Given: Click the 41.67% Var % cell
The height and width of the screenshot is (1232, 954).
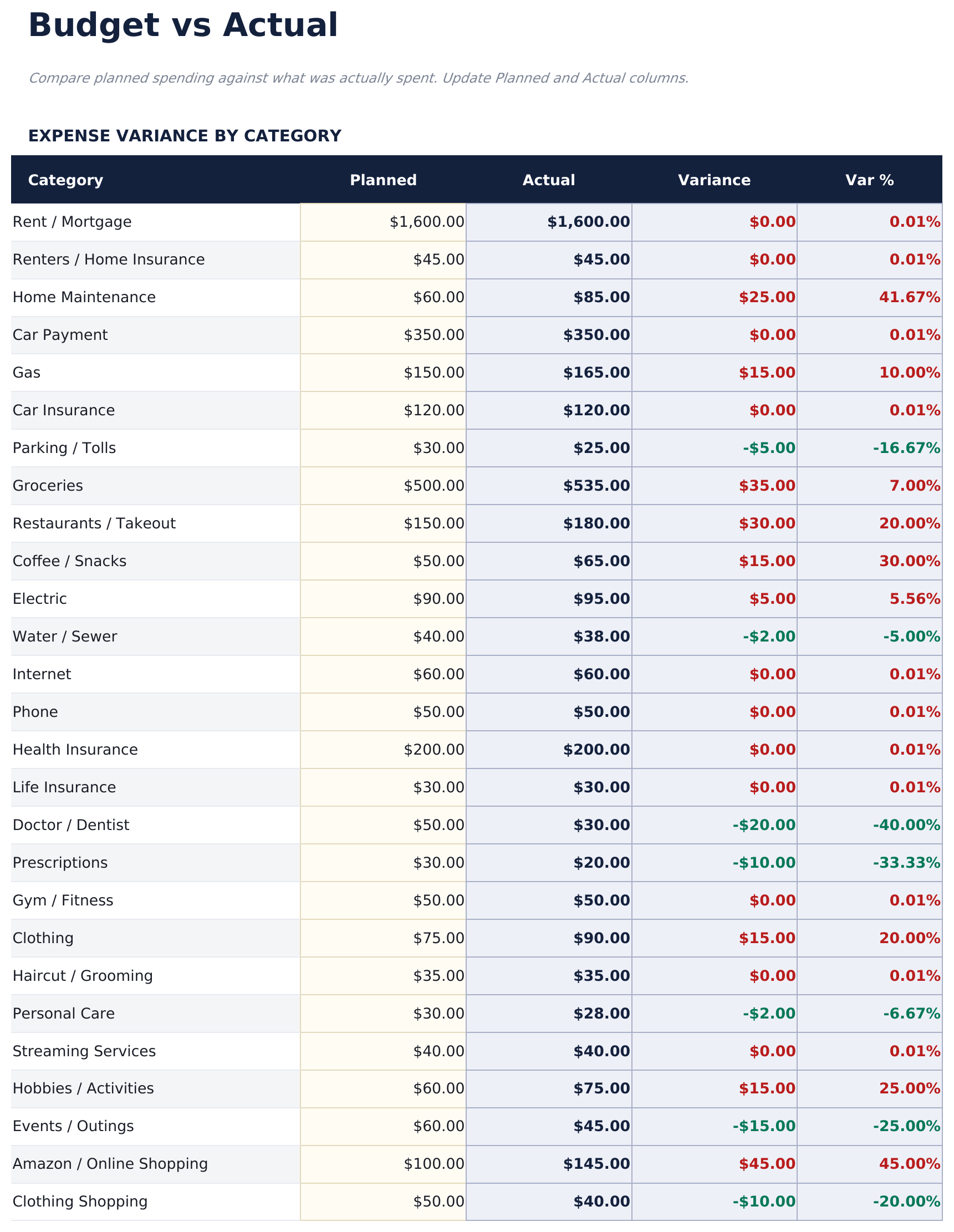Looking at the screenshot, I should pyautogui.click(x=868, y=297).
